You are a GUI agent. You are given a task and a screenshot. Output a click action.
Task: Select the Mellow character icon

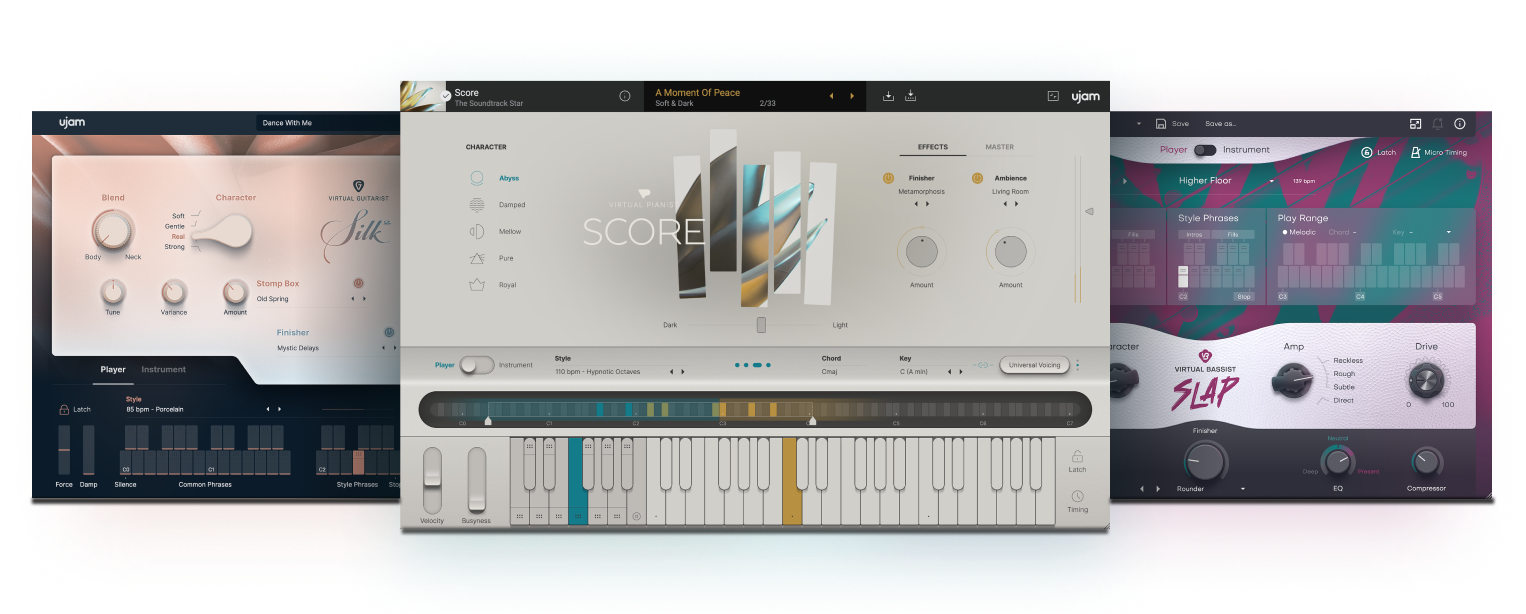[x=477, y=232]
